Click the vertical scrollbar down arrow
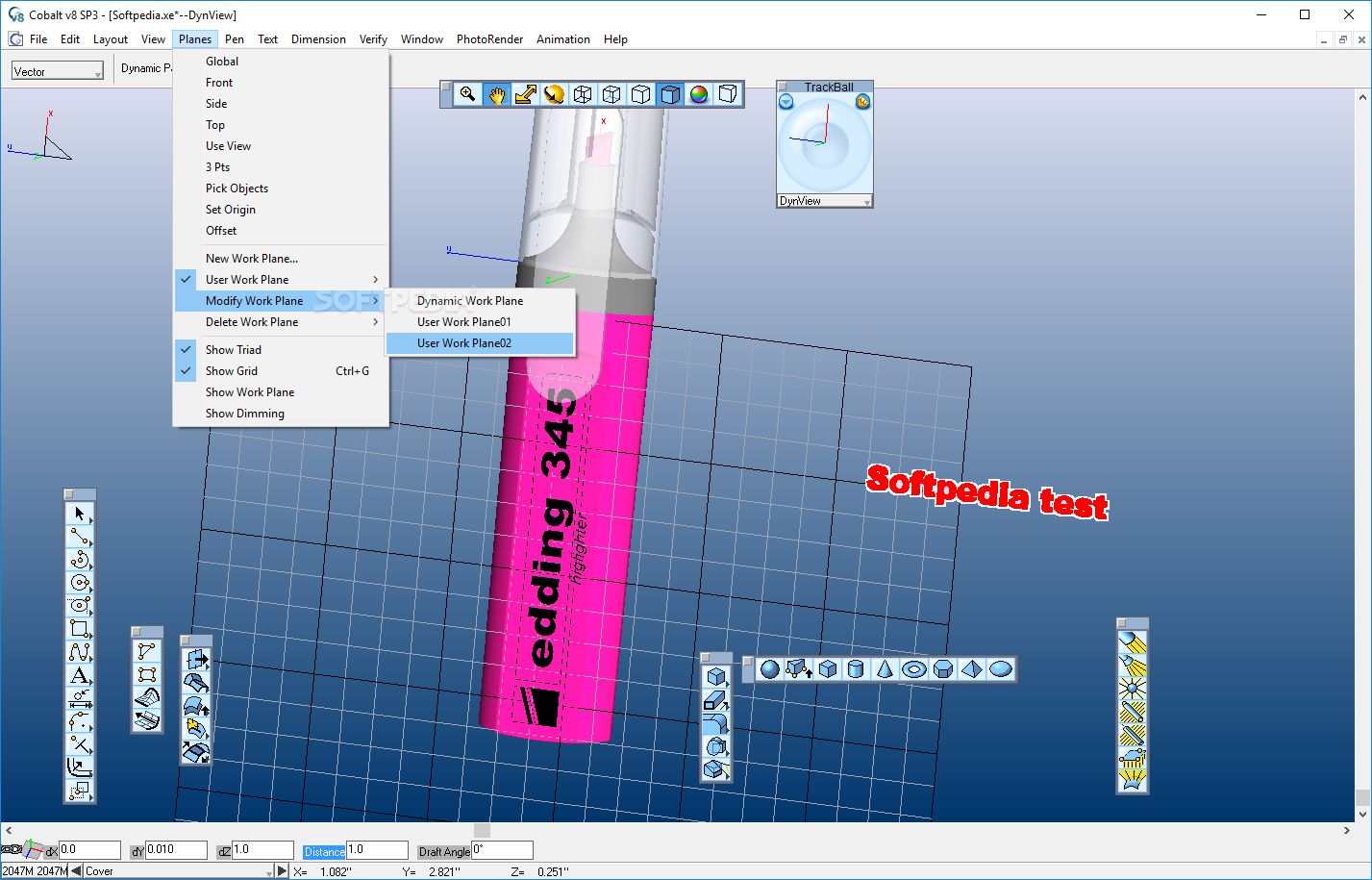 pos(1362,815)
